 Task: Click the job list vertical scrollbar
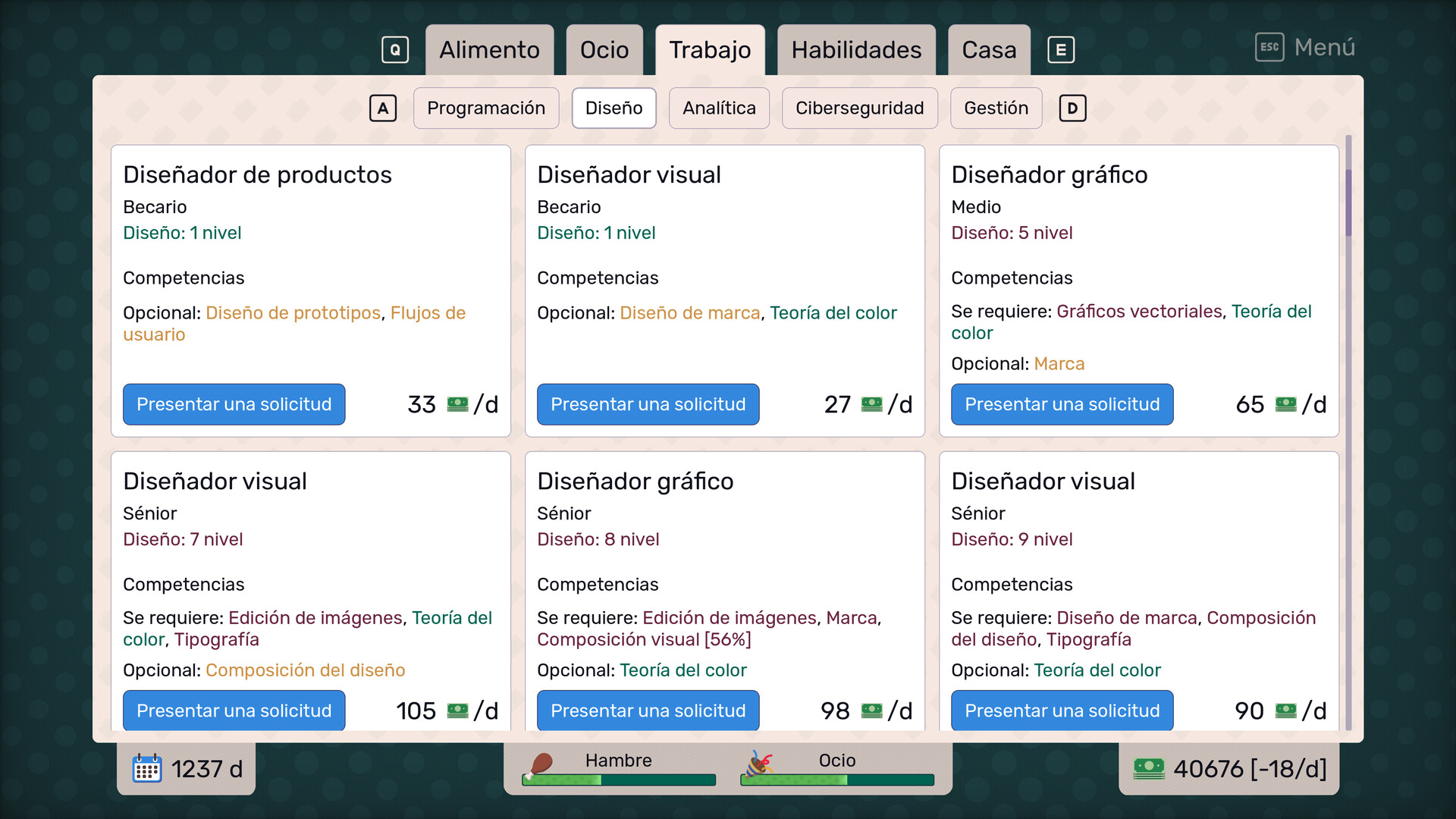[1348, 202]
